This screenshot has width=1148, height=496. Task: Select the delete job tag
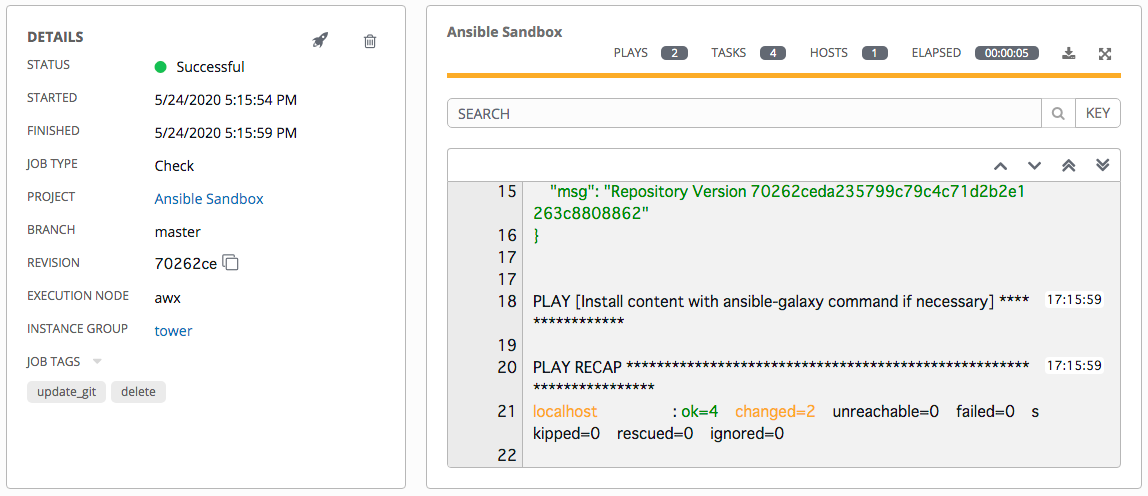(x=138, y=392)
